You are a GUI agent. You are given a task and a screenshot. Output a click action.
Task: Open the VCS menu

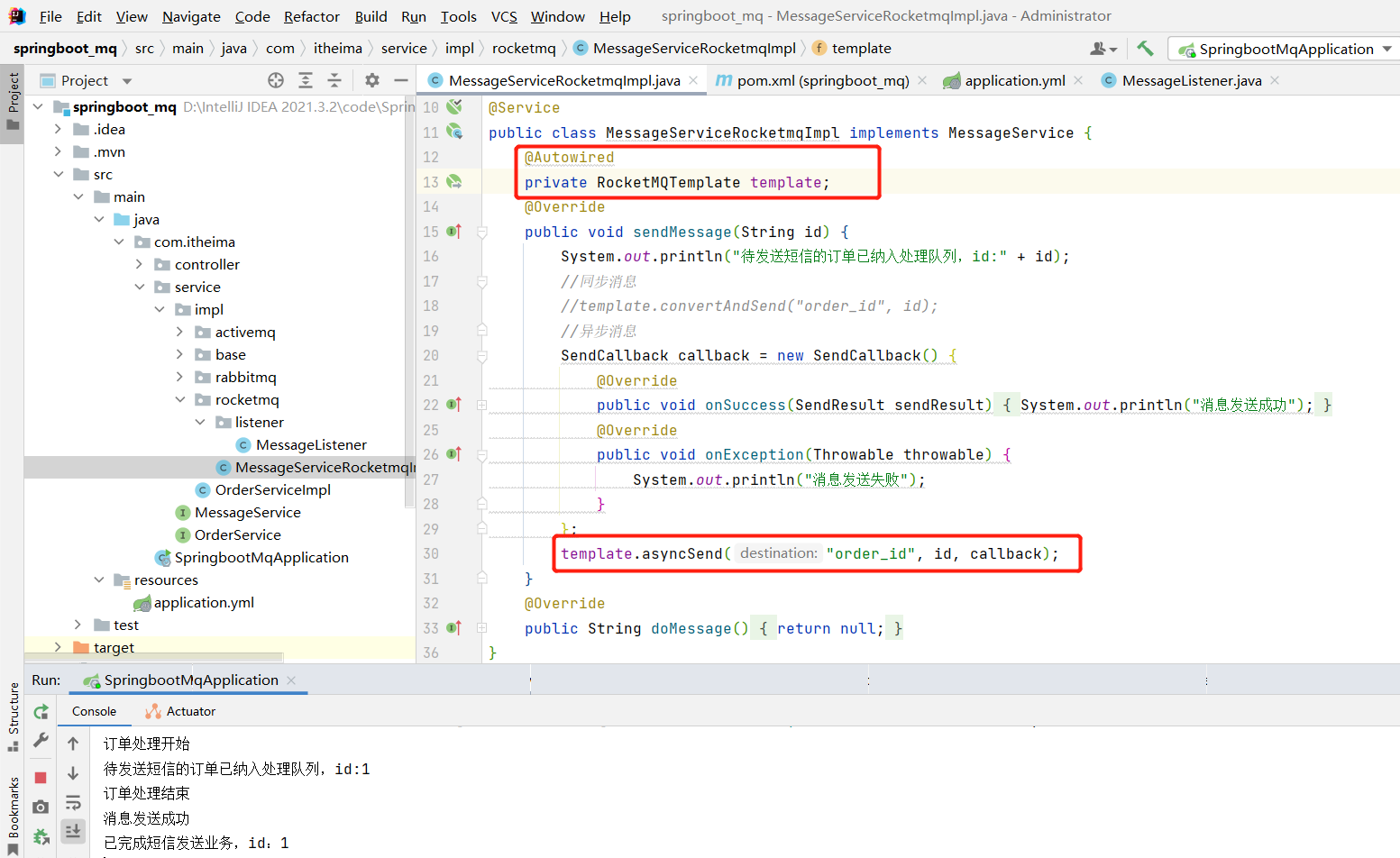point(504,16)
